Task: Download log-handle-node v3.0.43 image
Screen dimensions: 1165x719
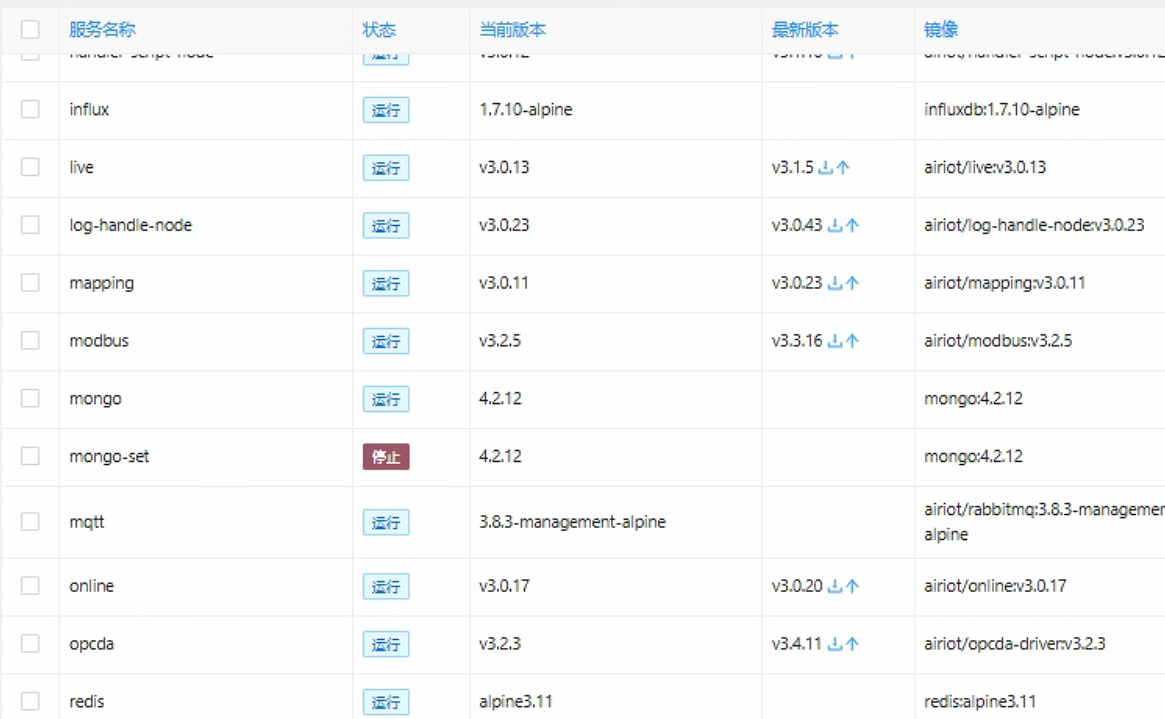Action: (835, 226)
